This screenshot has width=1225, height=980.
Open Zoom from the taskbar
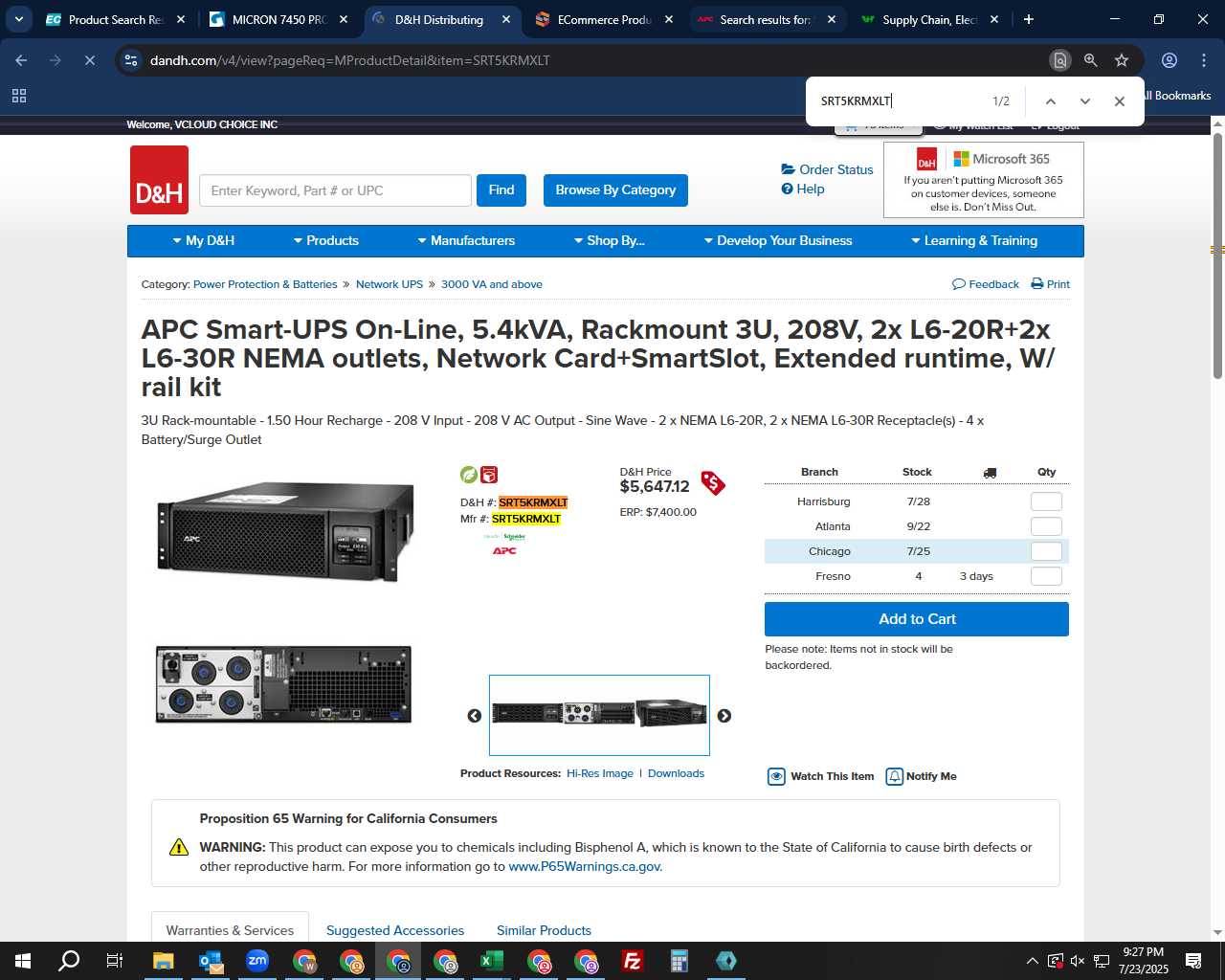257,961
